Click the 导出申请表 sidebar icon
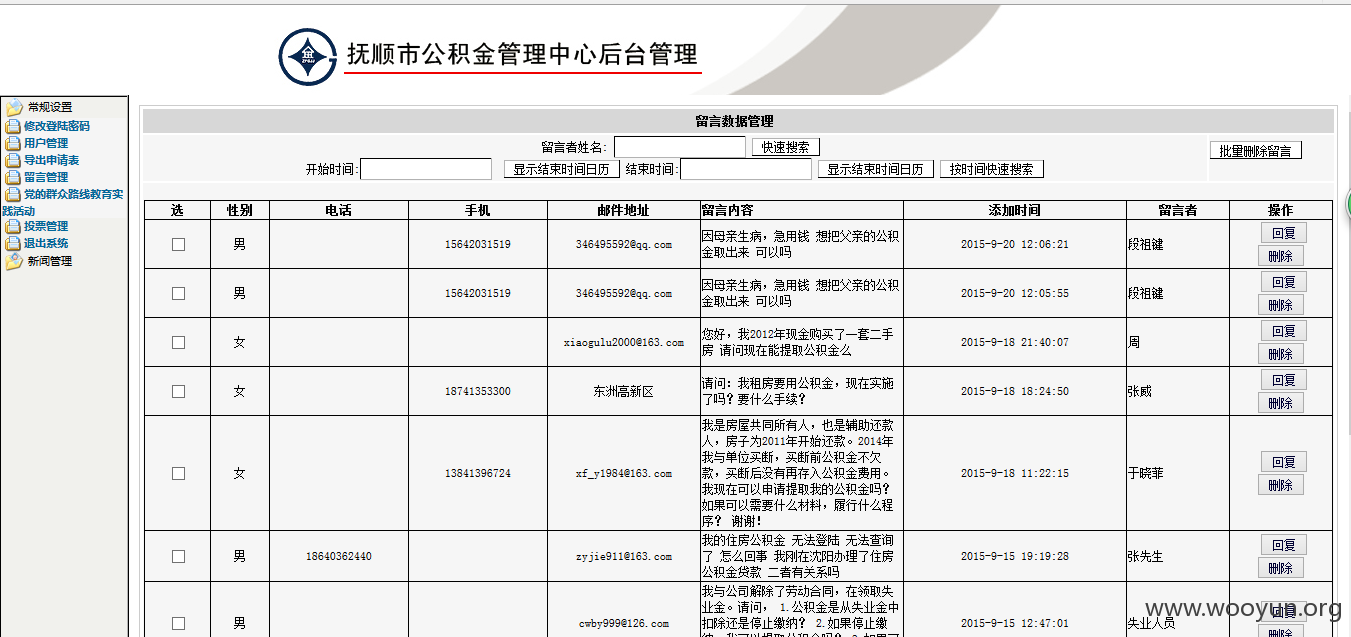The width and height of the screenshot is (1351, 637). pyautogui.click(x=13, y=160)
